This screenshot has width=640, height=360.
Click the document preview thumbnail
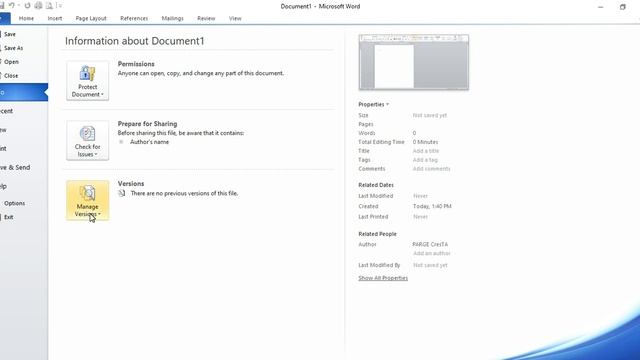point(413,62)
